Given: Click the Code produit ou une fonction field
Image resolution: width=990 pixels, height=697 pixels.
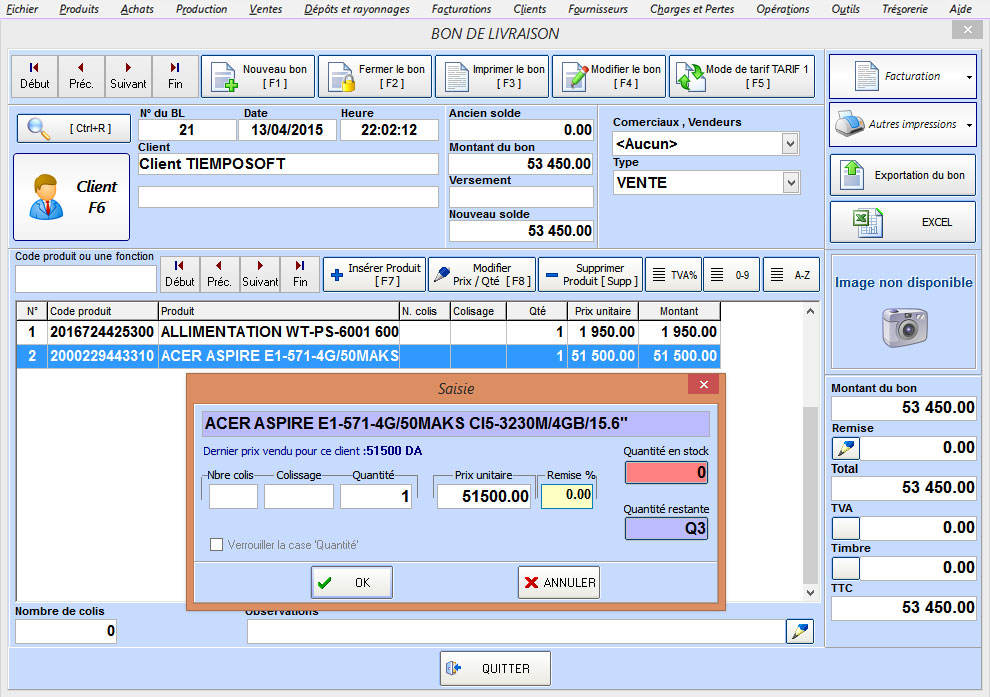Looking at the screenshot, I should click(86, 278).
